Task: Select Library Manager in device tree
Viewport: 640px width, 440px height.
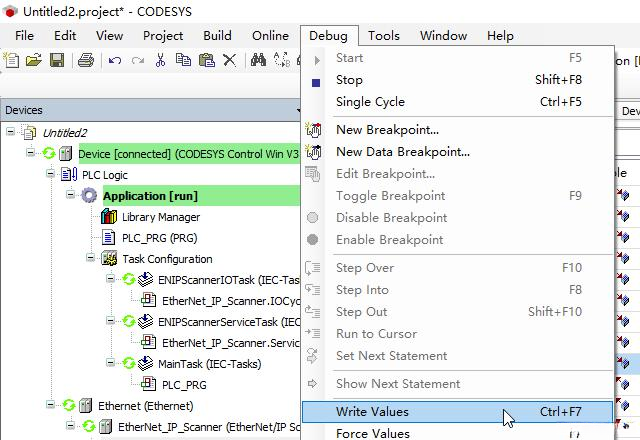Action: click(x=161, y=217)
